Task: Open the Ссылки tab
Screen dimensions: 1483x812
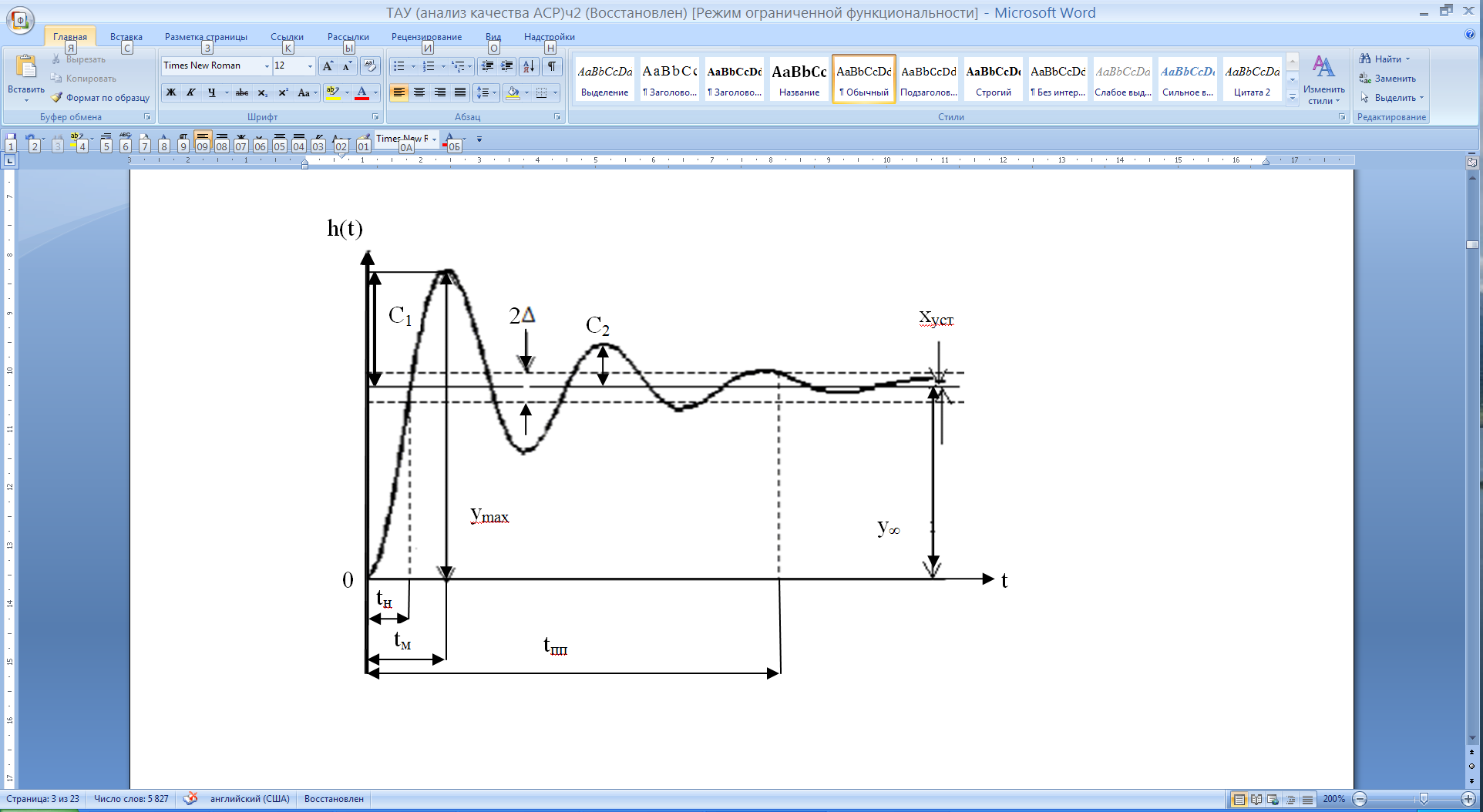Action: 287,37
